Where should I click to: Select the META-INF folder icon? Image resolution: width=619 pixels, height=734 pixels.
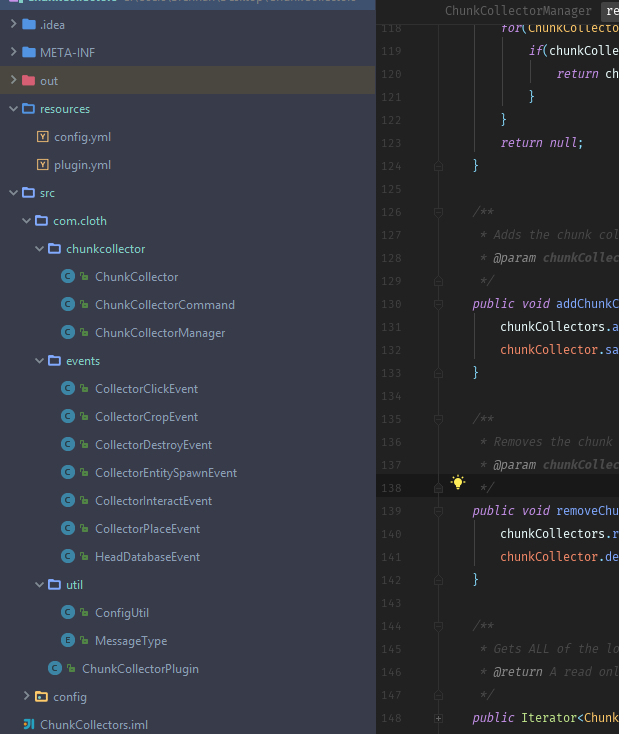pyautogui.click(x=29, y=52)
